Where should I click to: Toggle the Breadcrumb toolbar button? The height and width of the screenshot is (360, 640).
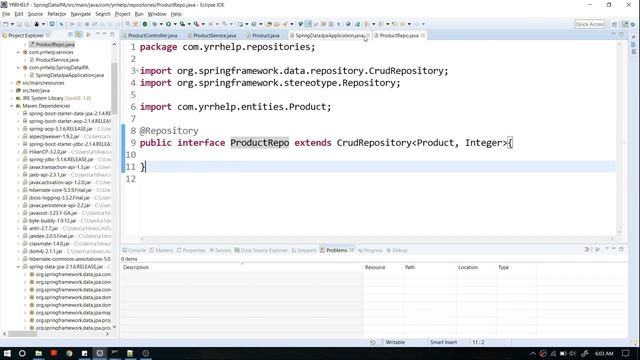tap(300, 24)
